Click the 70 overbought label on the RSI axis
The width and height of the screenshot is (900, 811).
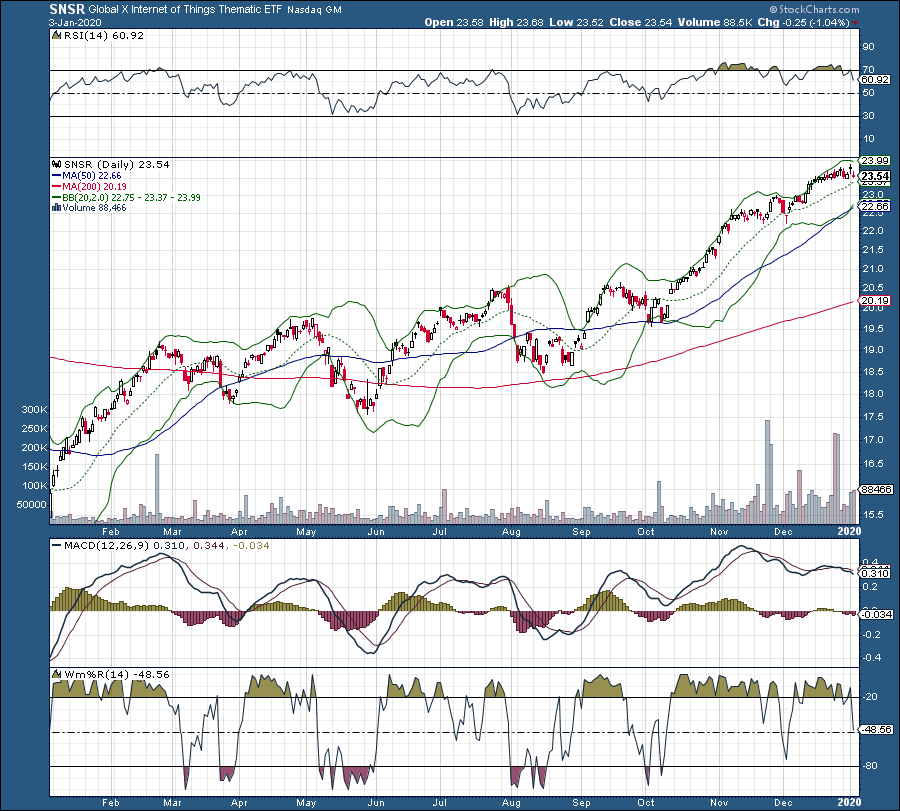point(868,70)
